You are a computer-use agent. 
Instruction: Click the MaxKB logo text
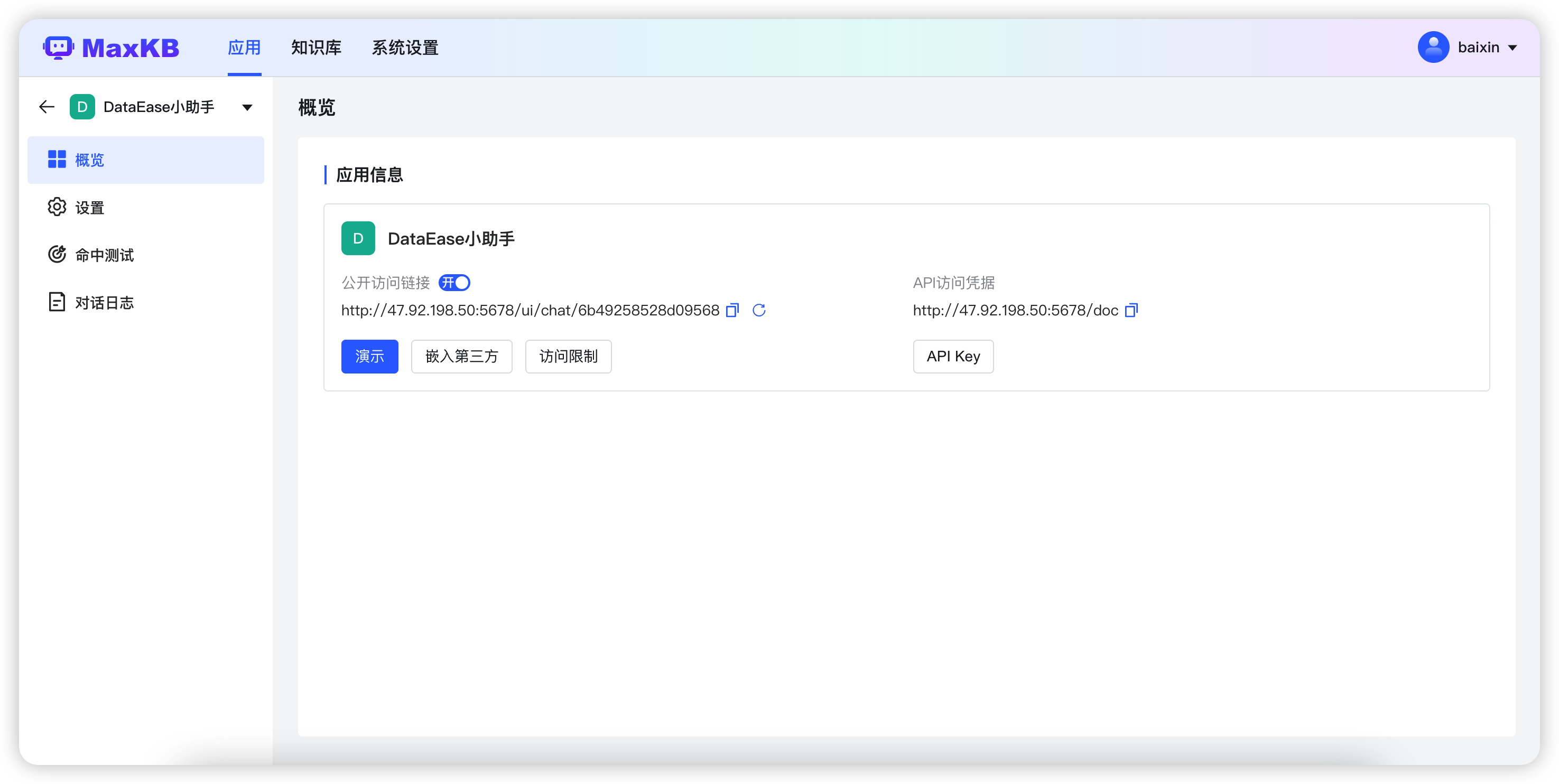coord(131,48)
